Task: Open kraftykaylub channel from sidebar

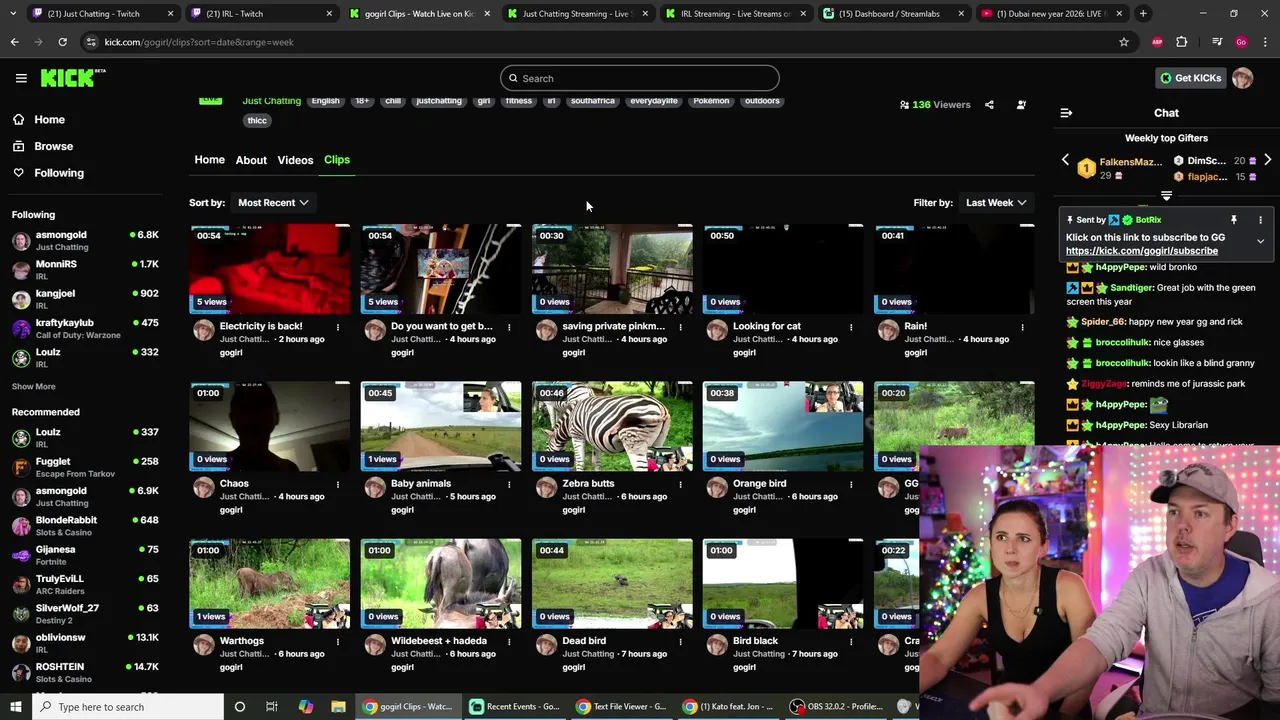Action: [85, 328]
